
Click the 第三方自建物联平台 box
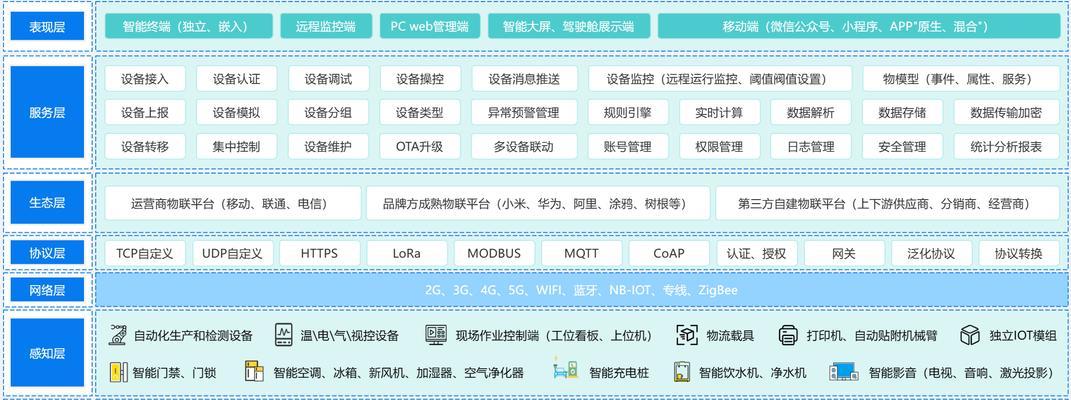[x=887, y=203]
